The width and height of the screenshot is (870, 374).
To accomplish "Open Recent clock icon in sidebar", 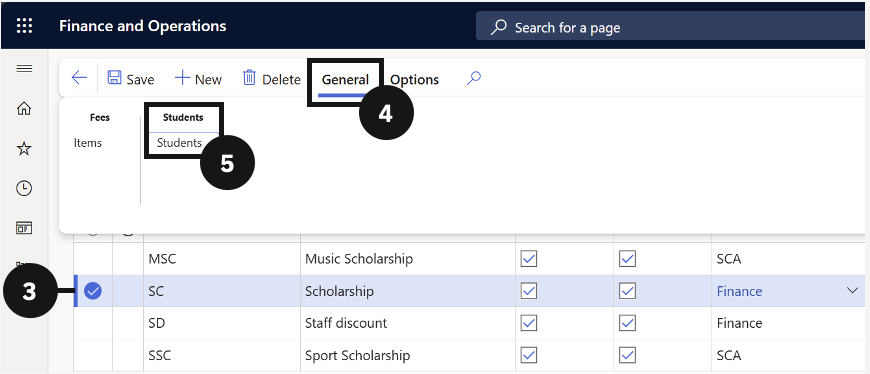I will pos(24,188).
